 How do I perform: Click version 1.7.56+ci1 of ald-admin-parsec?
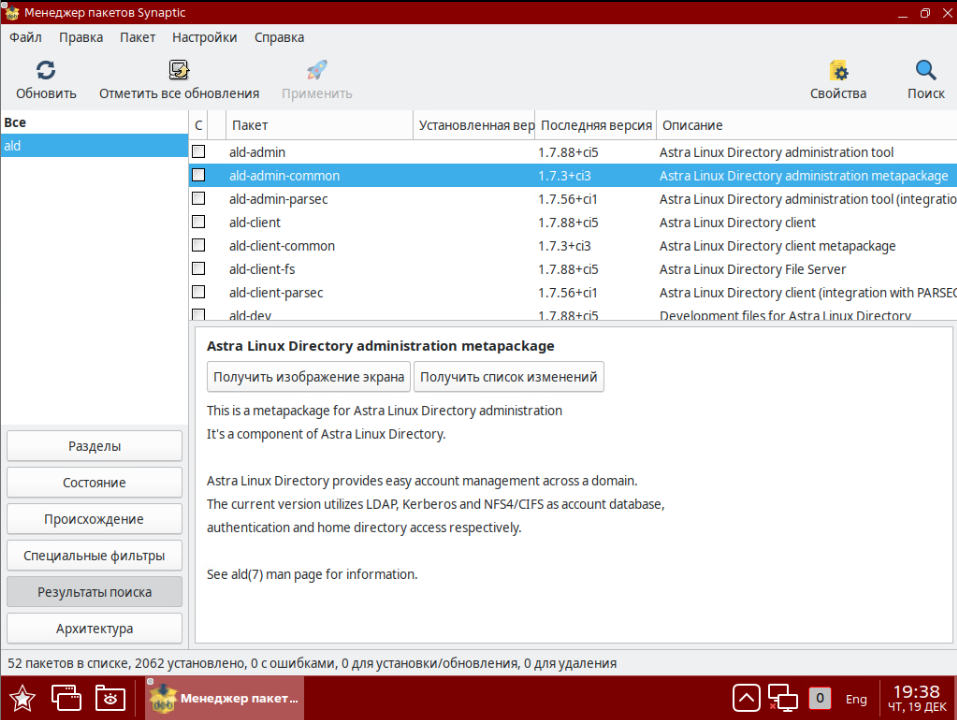(568, 199)
